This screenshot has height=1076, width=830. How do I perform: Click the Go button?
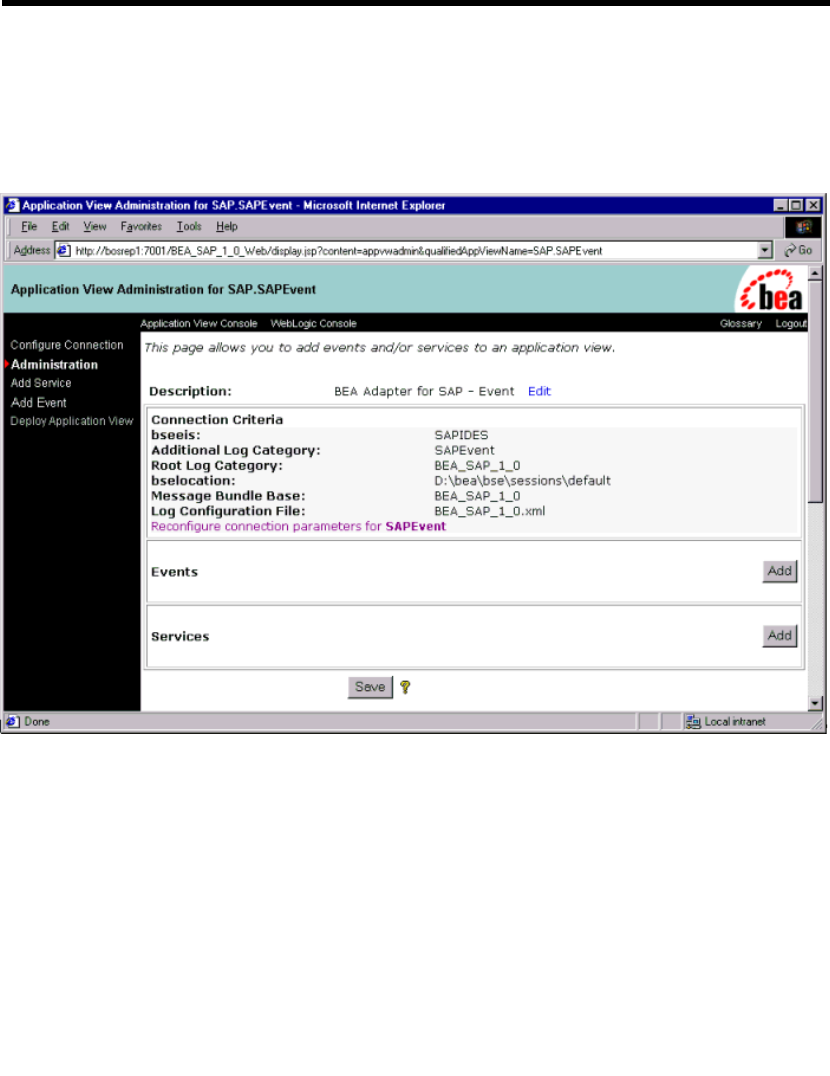[798, 250]
